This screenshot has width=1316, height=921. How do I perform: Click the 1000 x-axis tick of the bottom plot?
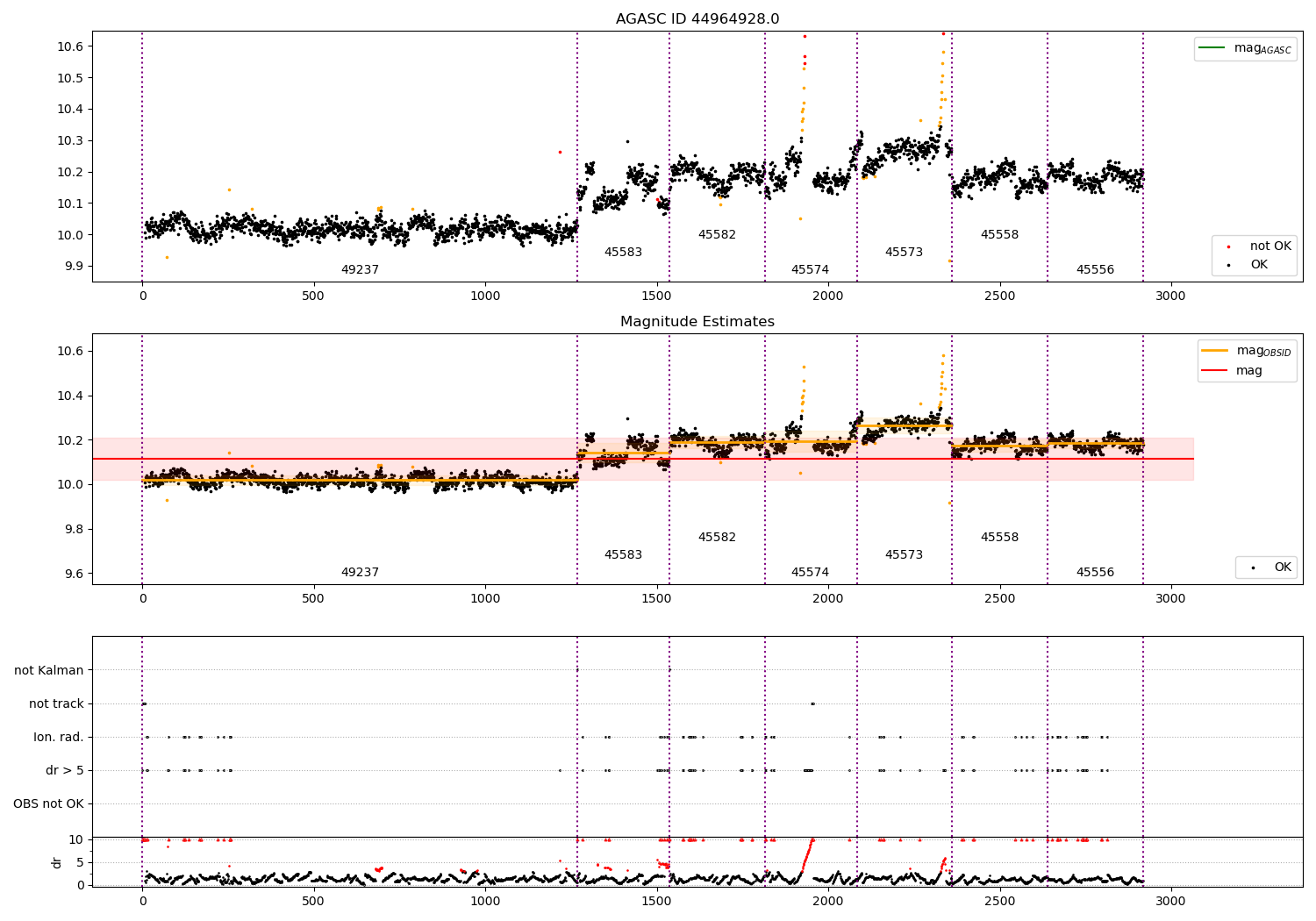[x=485, y=902]
